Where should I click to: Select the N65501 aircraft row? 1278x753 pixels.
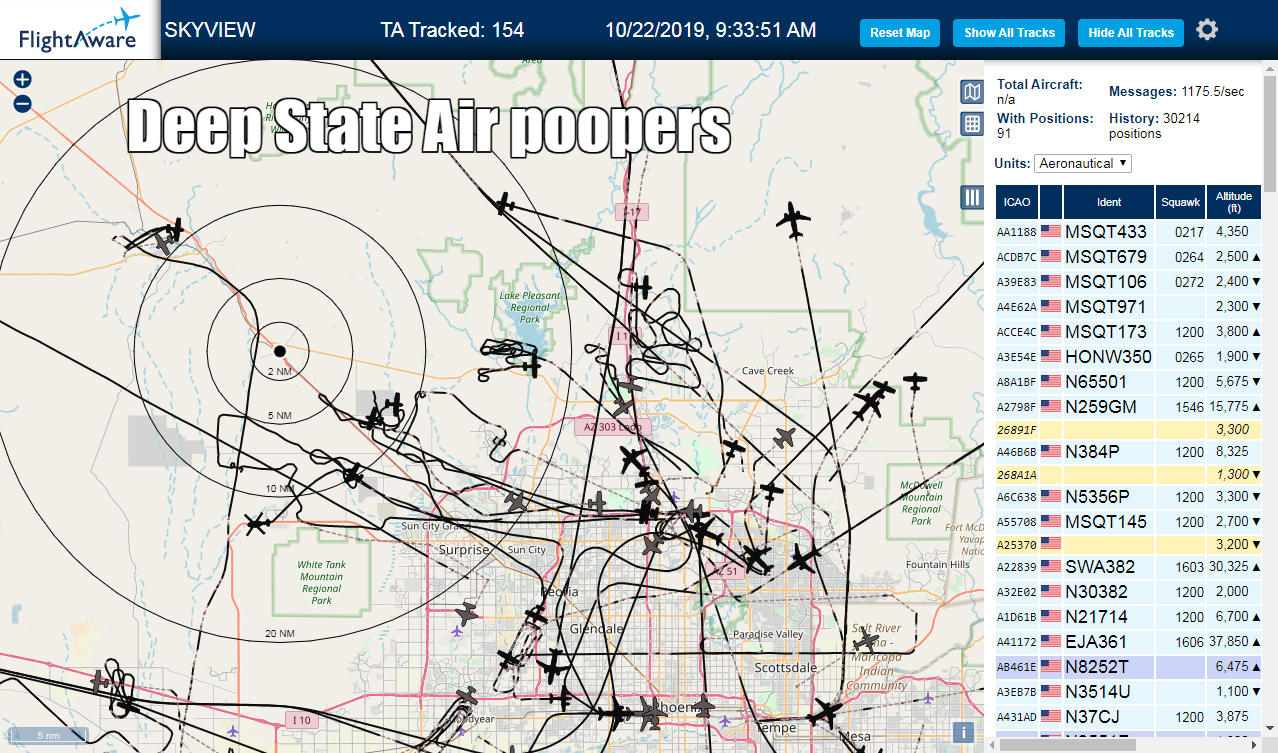[x=1128, y=381]
